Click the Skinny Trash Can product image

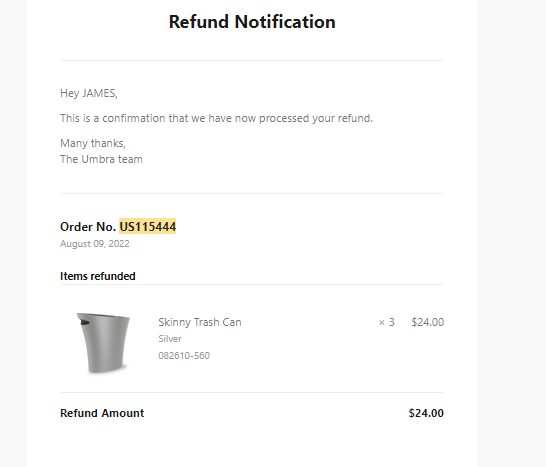coord(103,343)
